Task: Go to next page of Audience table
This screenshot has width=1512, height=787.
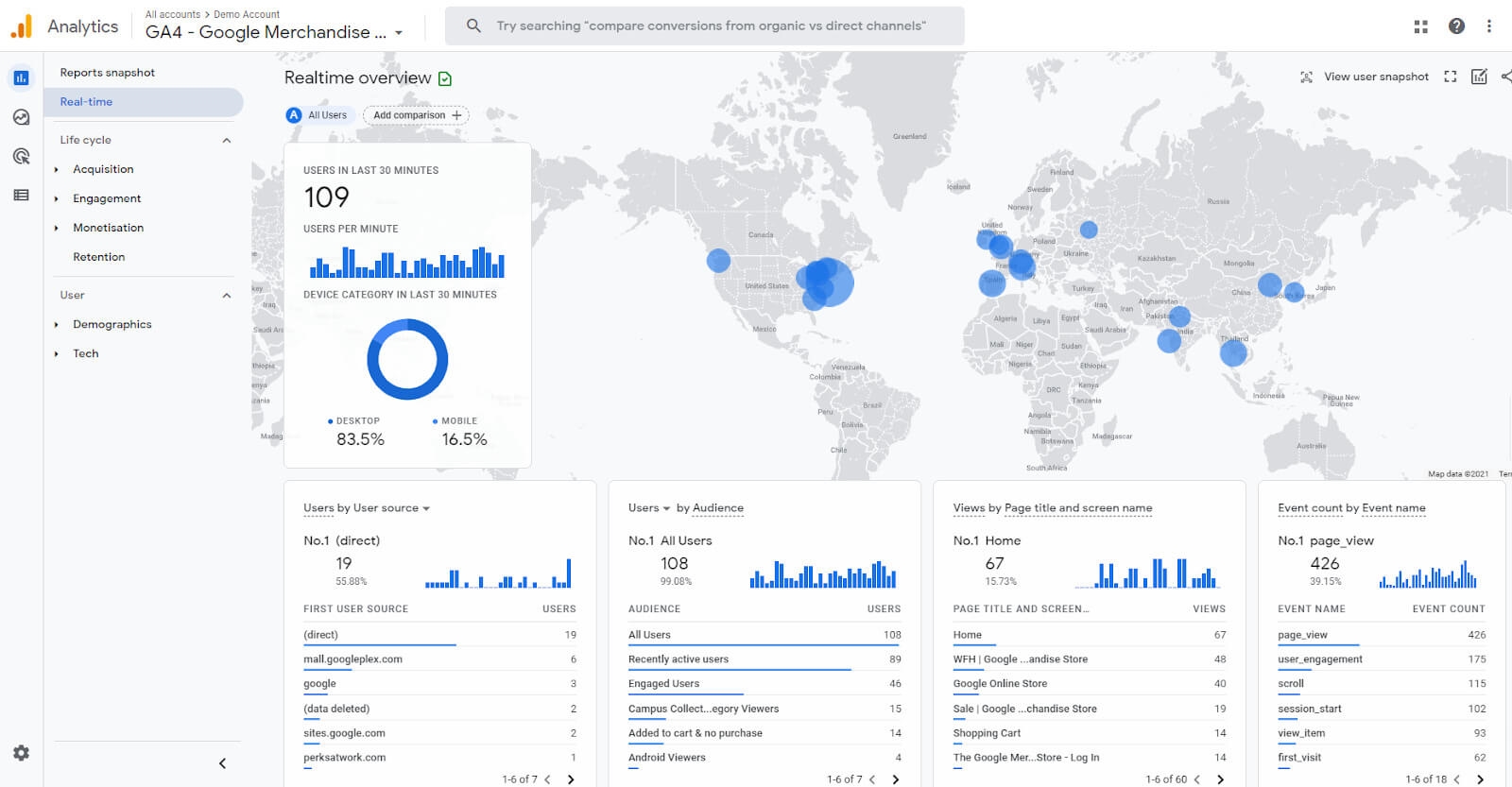Action: (895, 779)
